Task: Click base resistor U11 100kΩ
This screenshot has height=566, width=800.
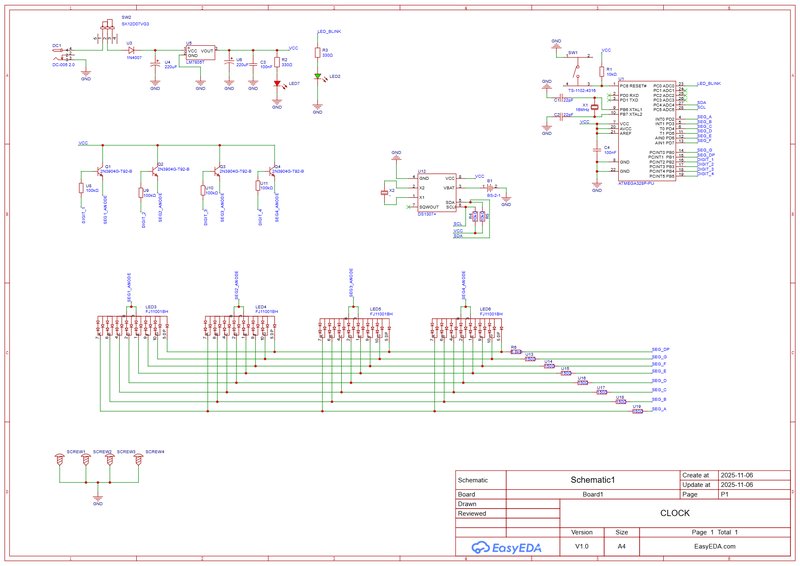Action: tap(258, 186)
